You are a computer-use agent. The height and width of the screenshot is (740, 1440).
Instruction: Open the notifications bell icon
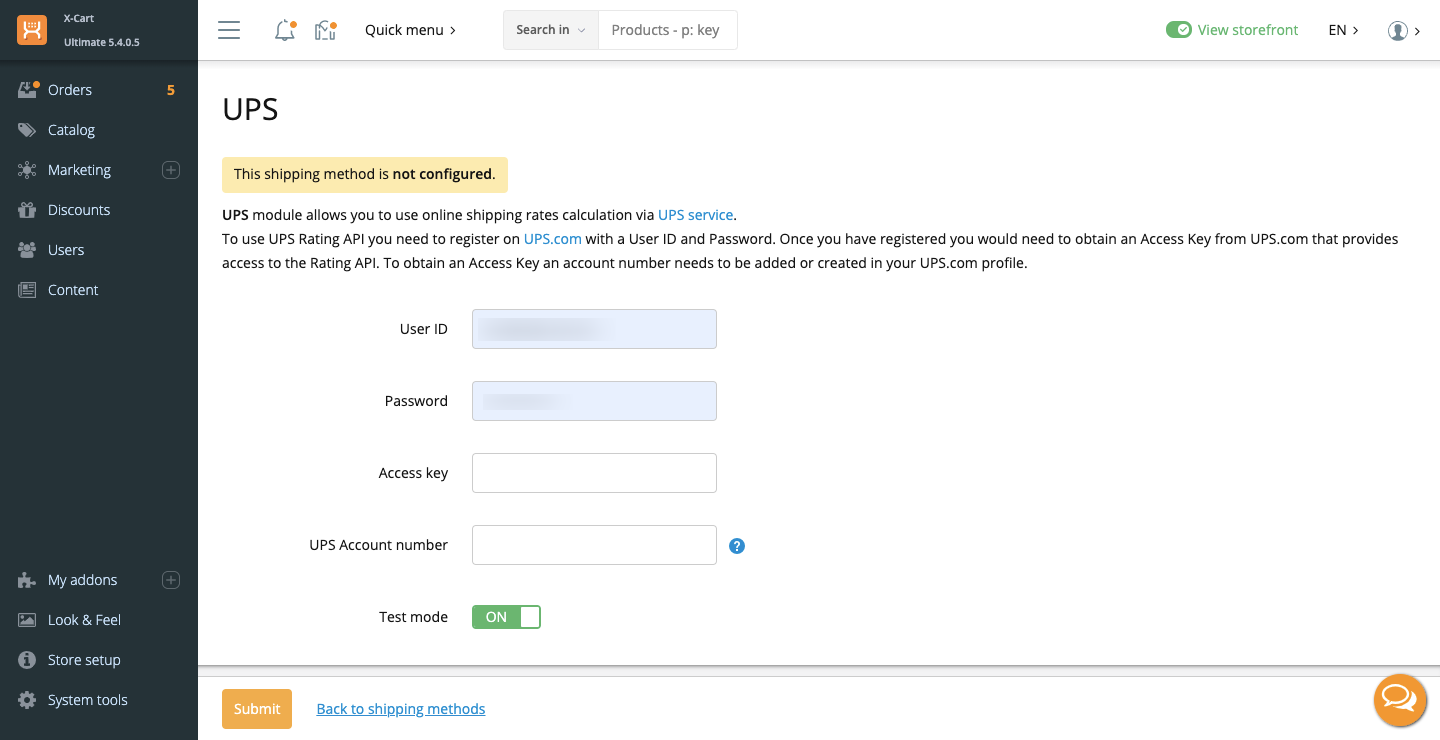285,31
